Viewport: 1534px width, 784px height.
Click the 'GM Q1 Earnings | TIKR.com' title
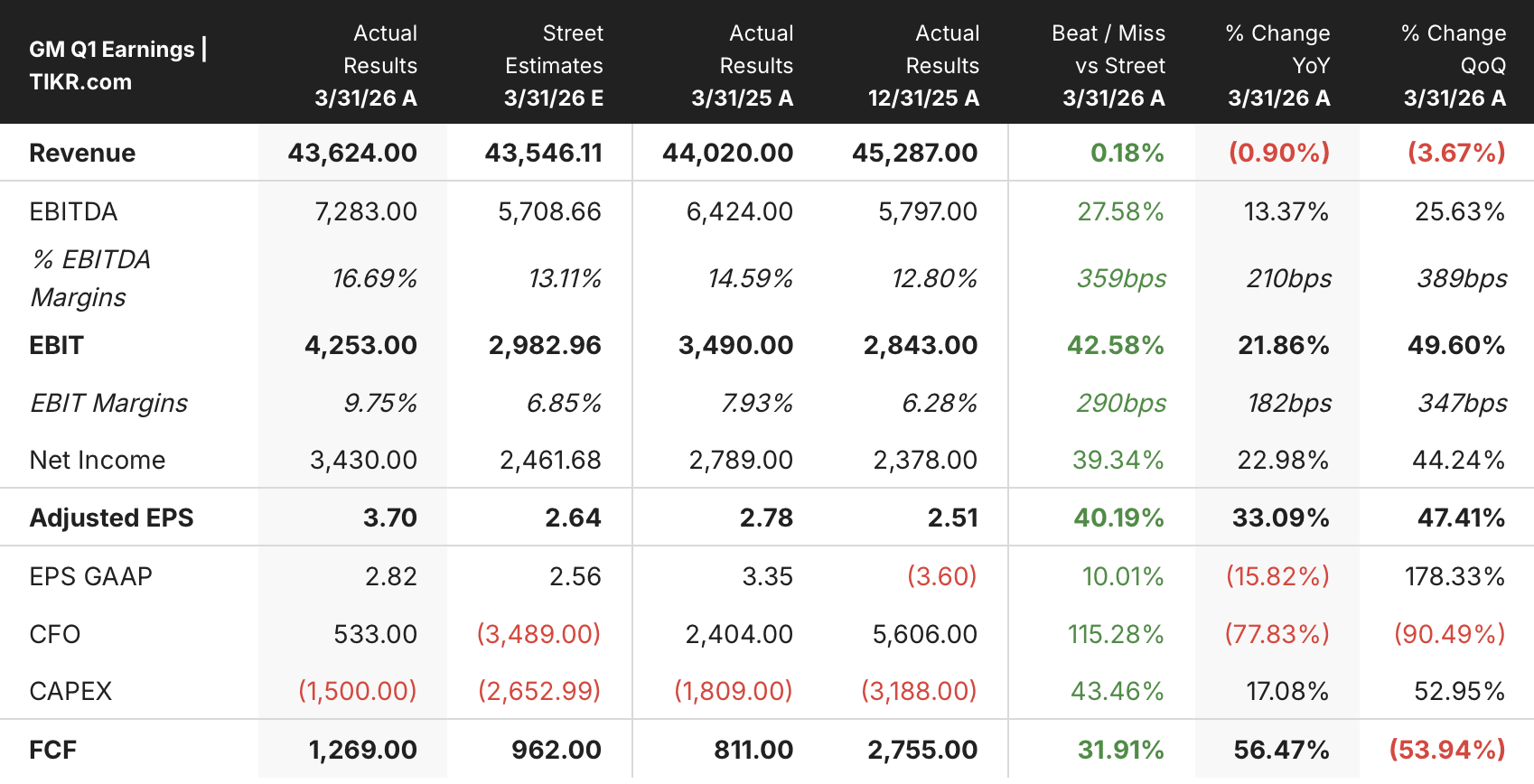[118, 65]
